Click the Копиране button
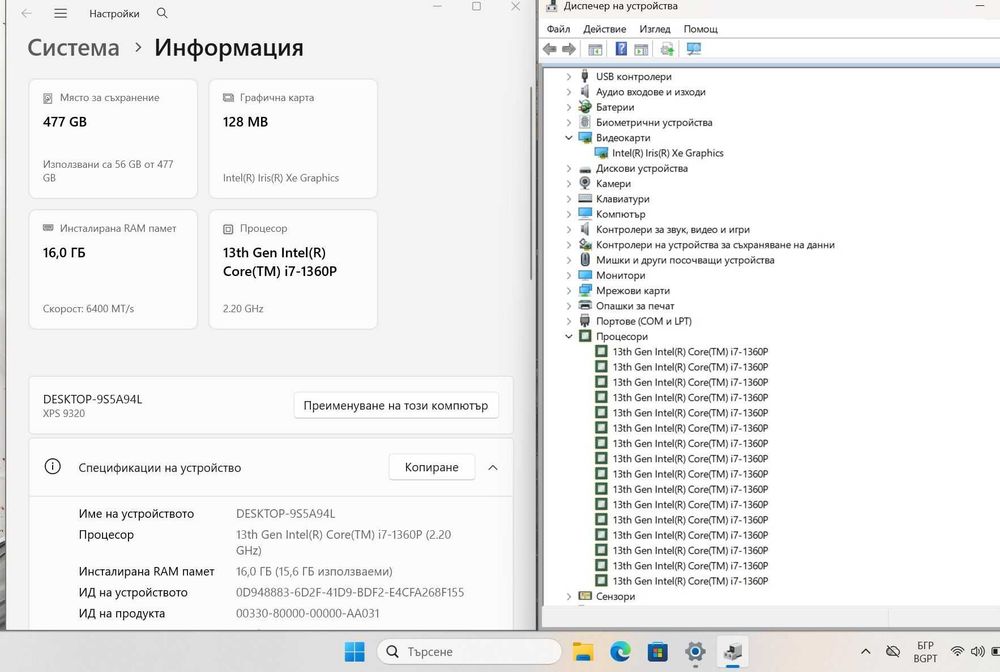1000x672 pixels. [x=432, y=467]
